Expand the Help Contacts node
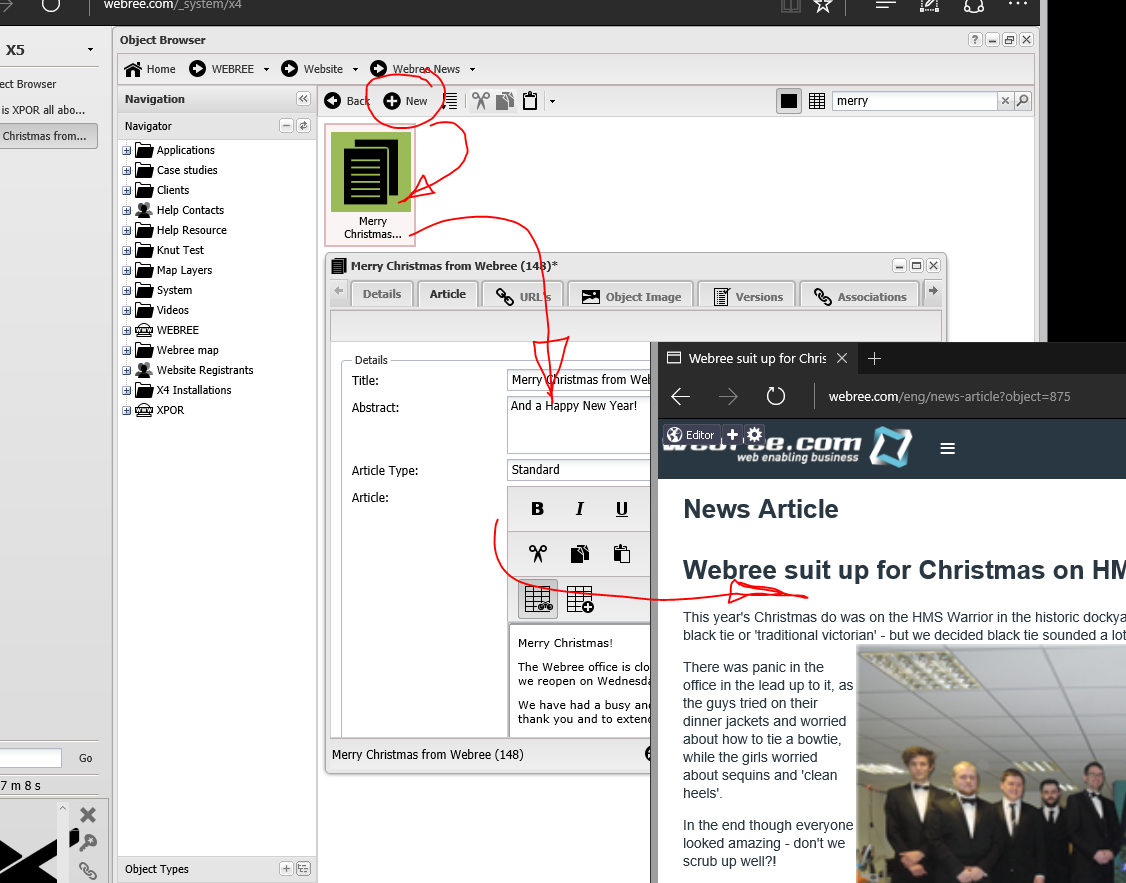Viewport: 1126px width, 883px height. (126, 211)
